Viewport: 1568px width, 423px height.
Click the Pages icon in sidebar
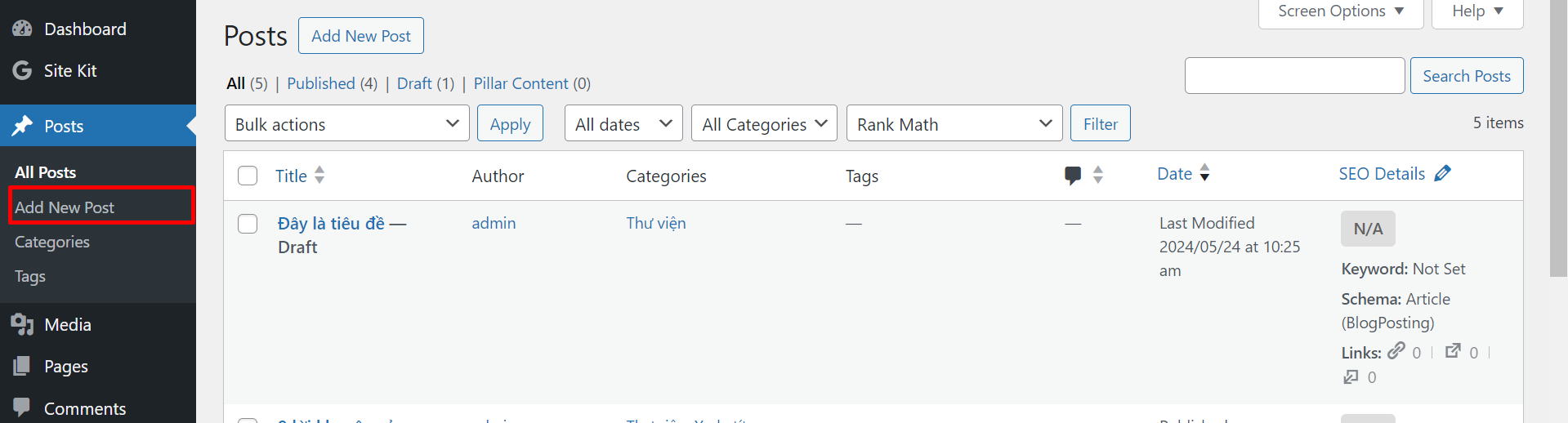coord(22,366)
